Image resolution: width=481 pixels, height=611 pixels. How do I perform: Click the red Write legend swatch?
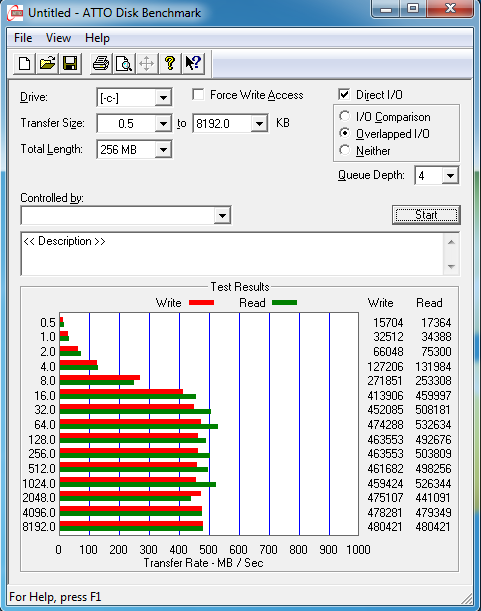[201, 303]
